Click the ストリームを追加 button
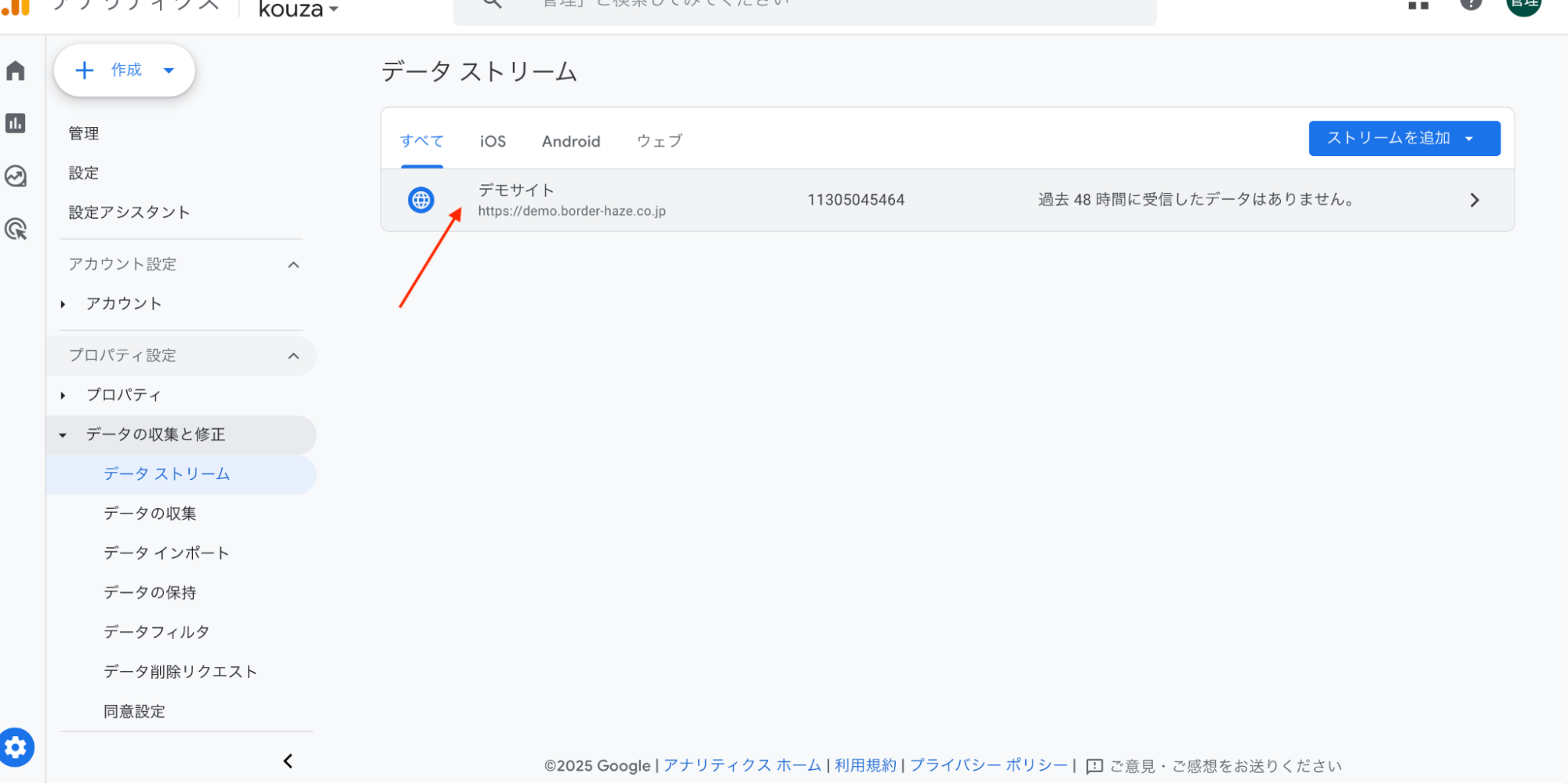 1403,138
